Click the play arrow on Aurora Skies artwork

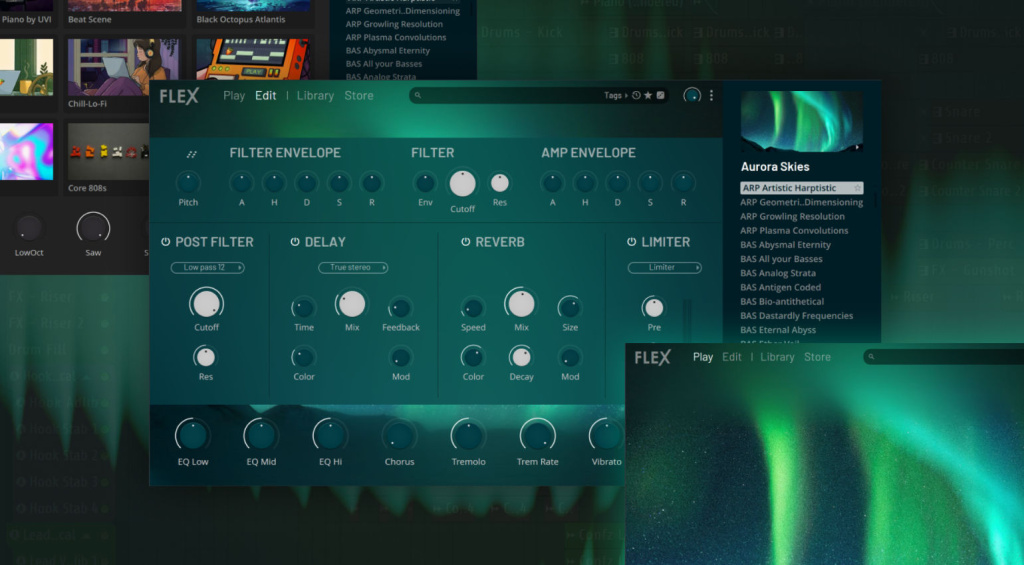coord(857,148)
